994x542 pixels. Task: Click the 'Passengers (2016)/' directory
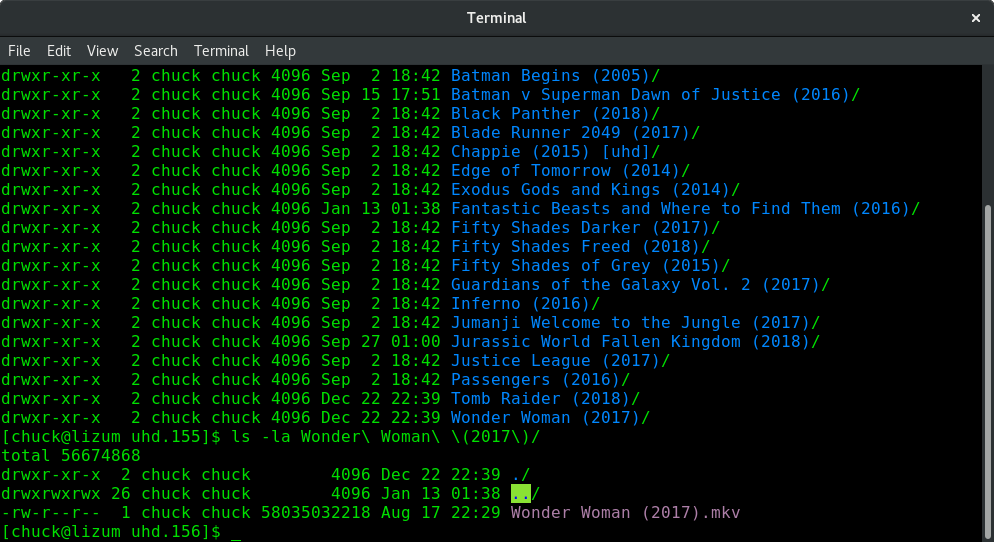pos(541,380)
